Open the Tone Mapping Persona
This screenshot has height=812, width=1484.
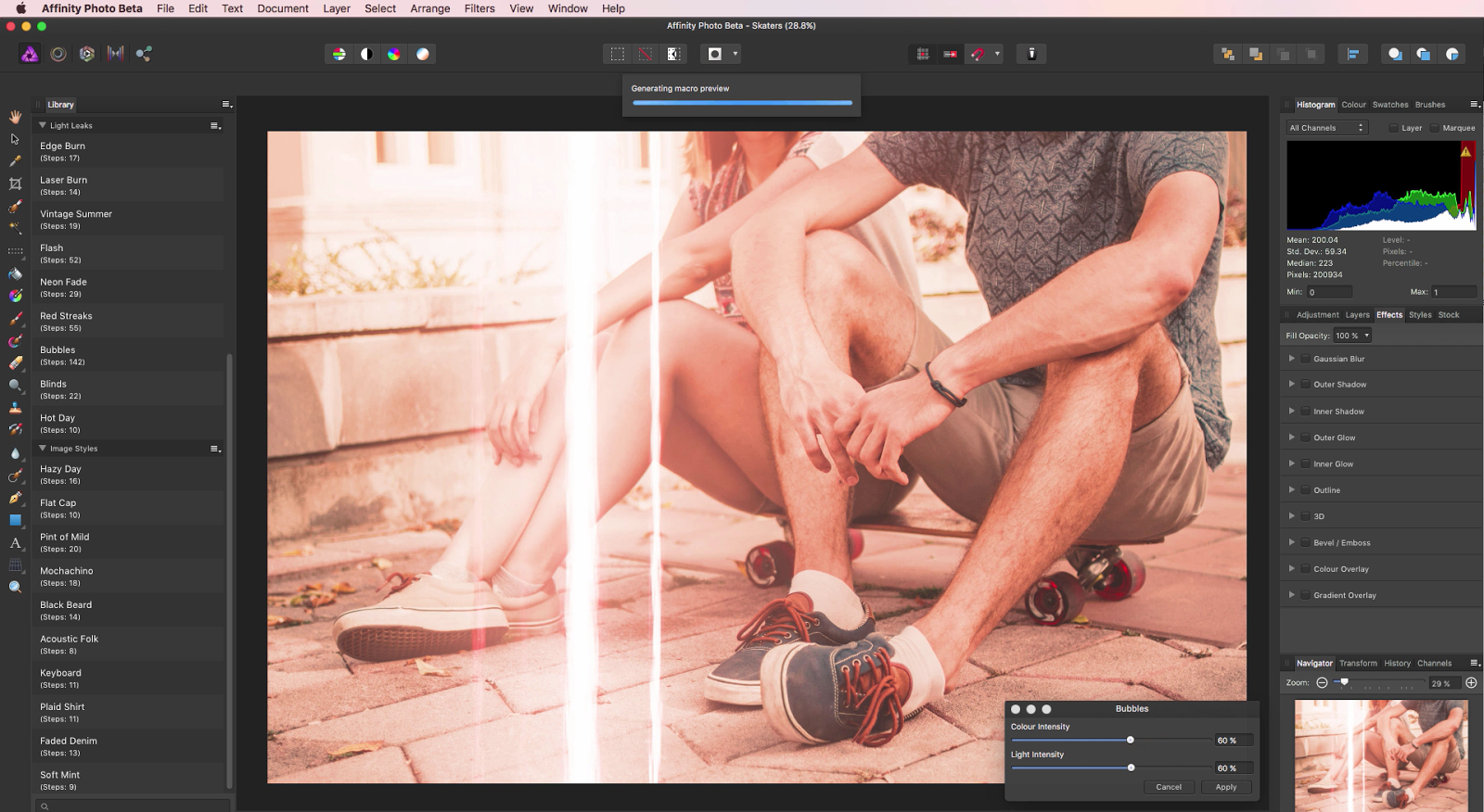pos(115,54)
